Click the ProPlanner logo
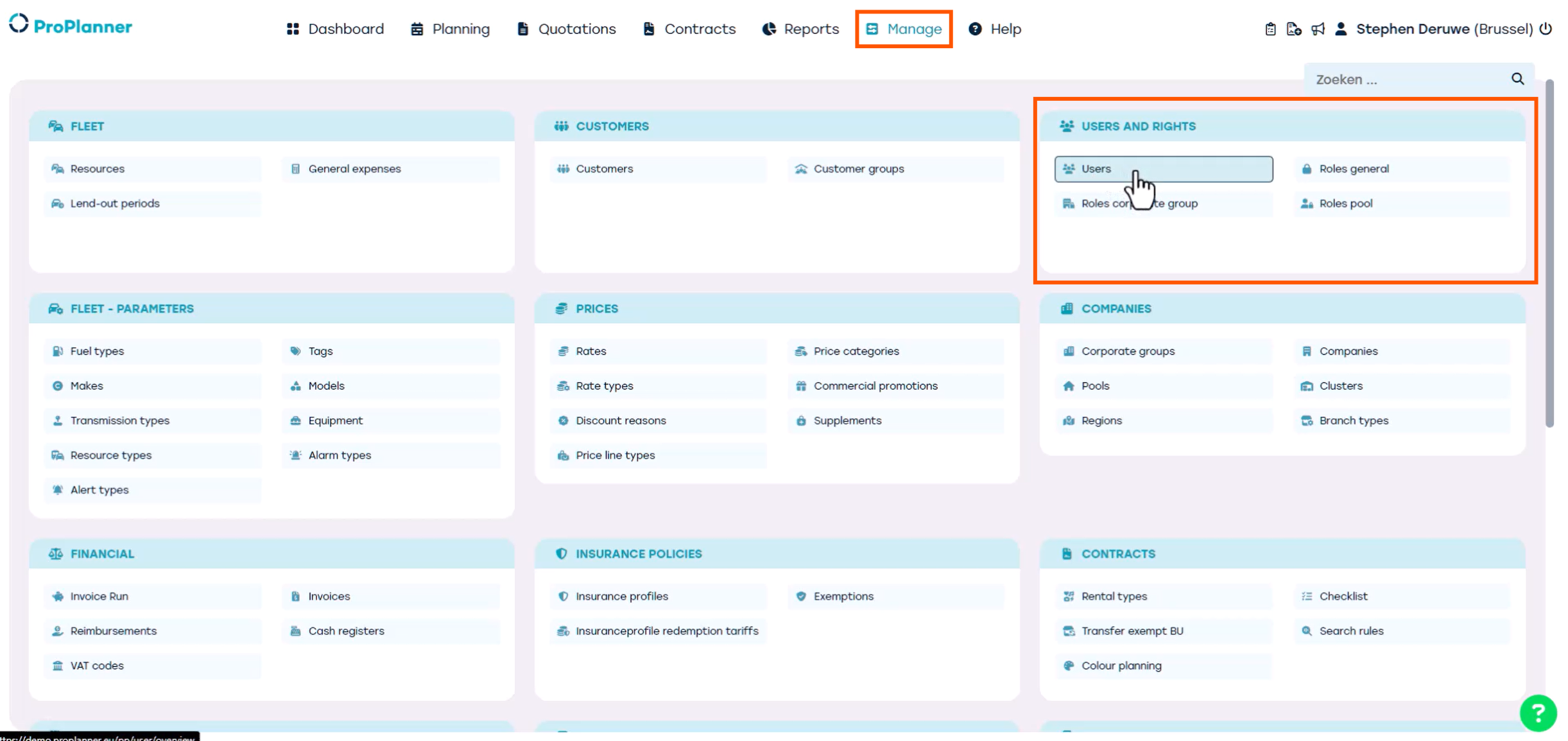Viewport: 1568px width, 741px height. (x=71, y=26)
